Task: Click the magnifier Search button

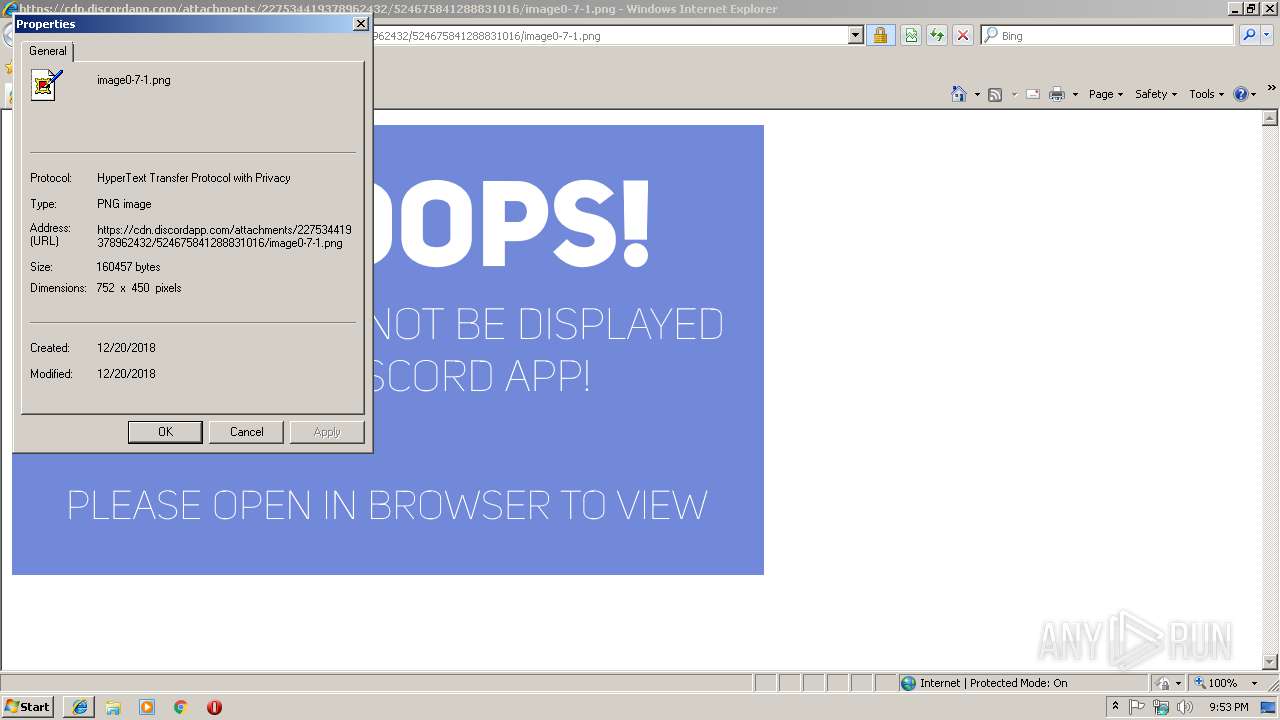Action: [1248, 35]
